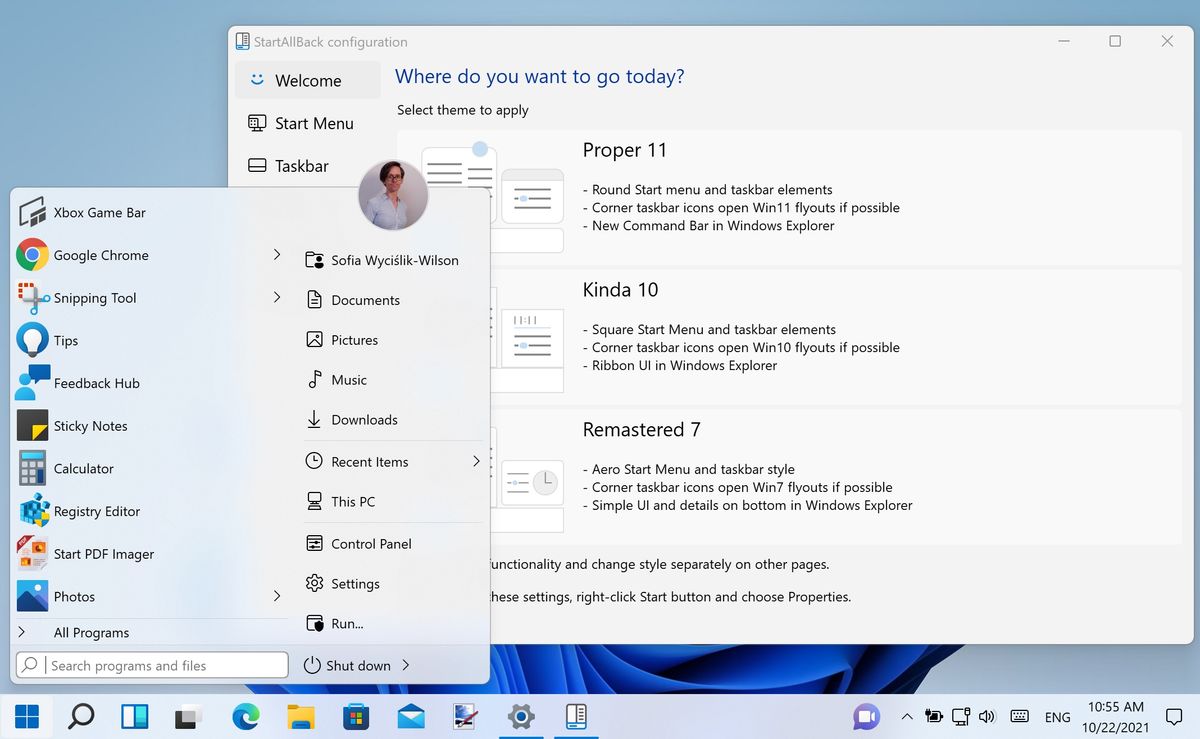Open Microsoft Store from the taskbar

point(355,716)
